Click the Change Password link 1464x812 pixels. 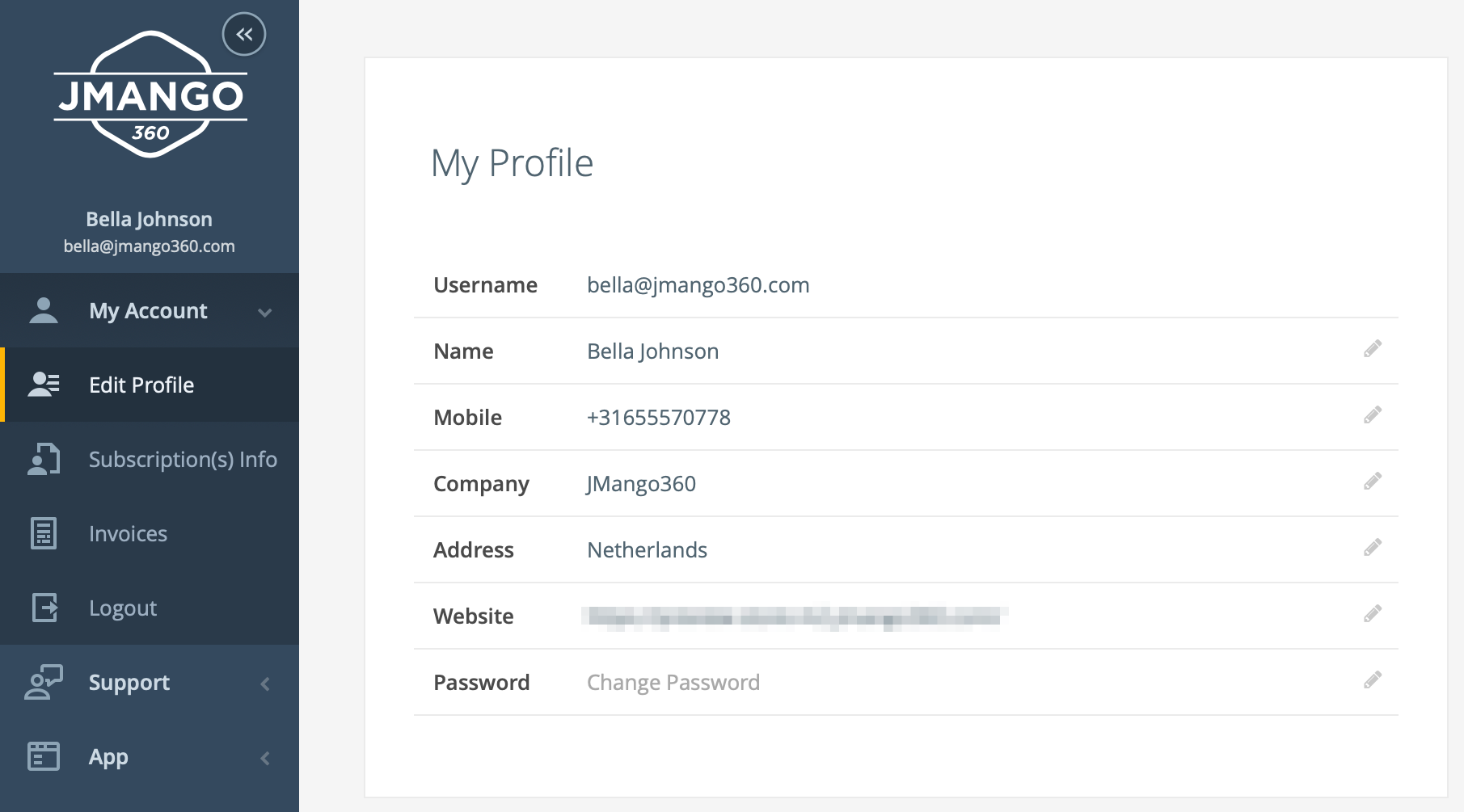673,683
